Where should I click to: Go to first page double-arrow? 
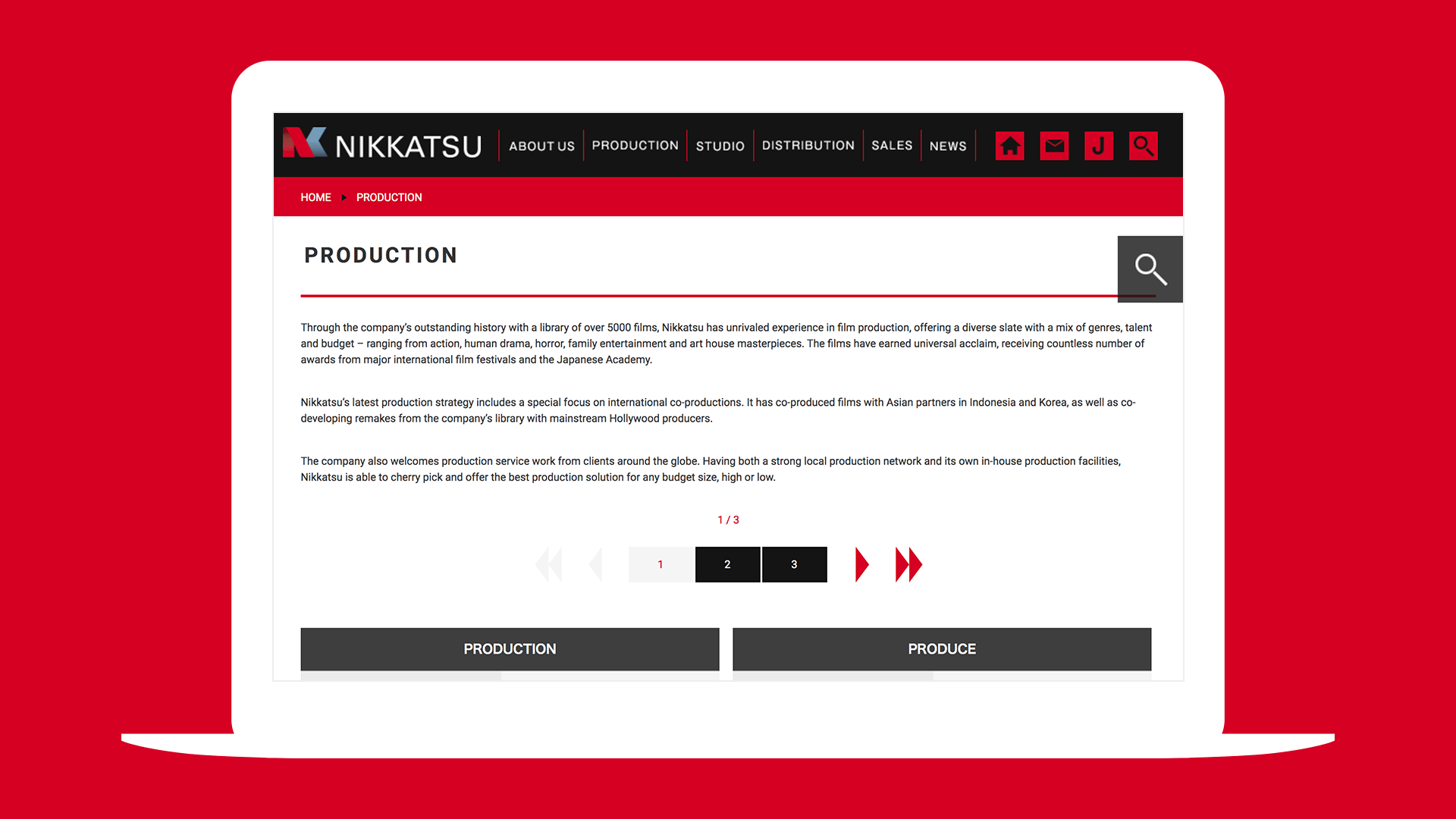pos(548,565)
